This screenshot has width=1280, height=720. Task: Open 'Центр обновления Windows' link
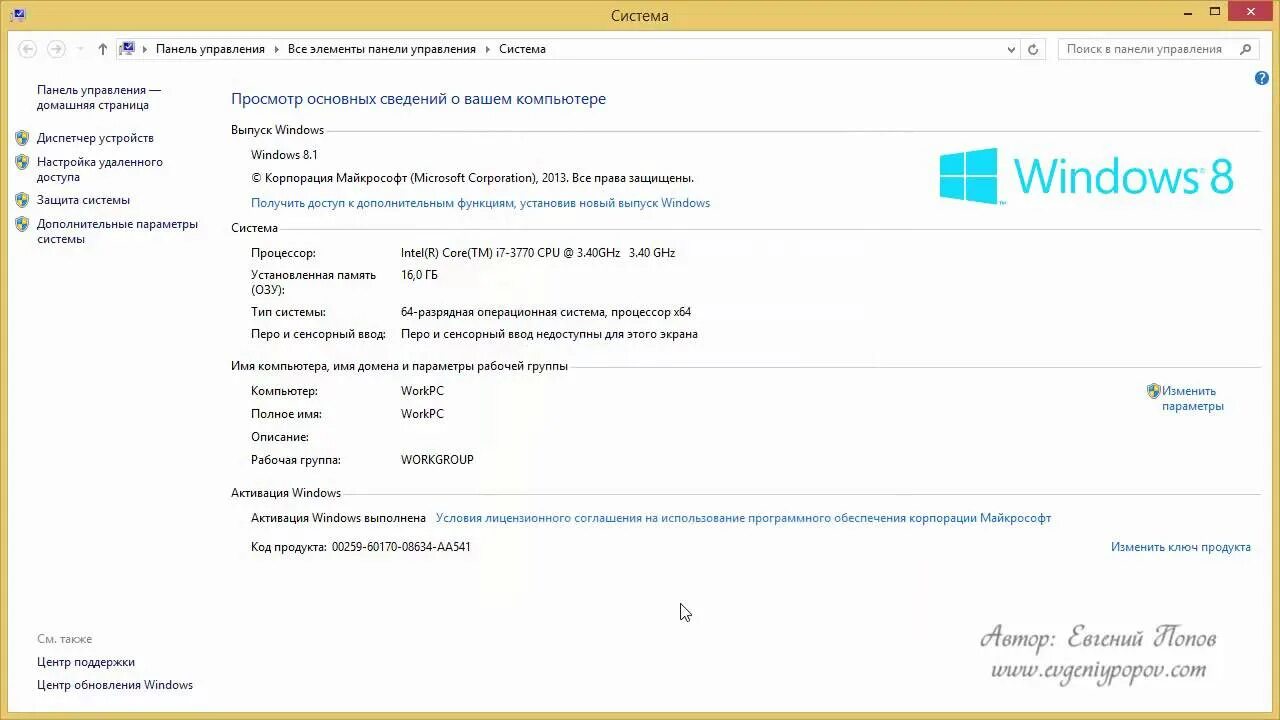pyautogui.click(x=115, y=685)
